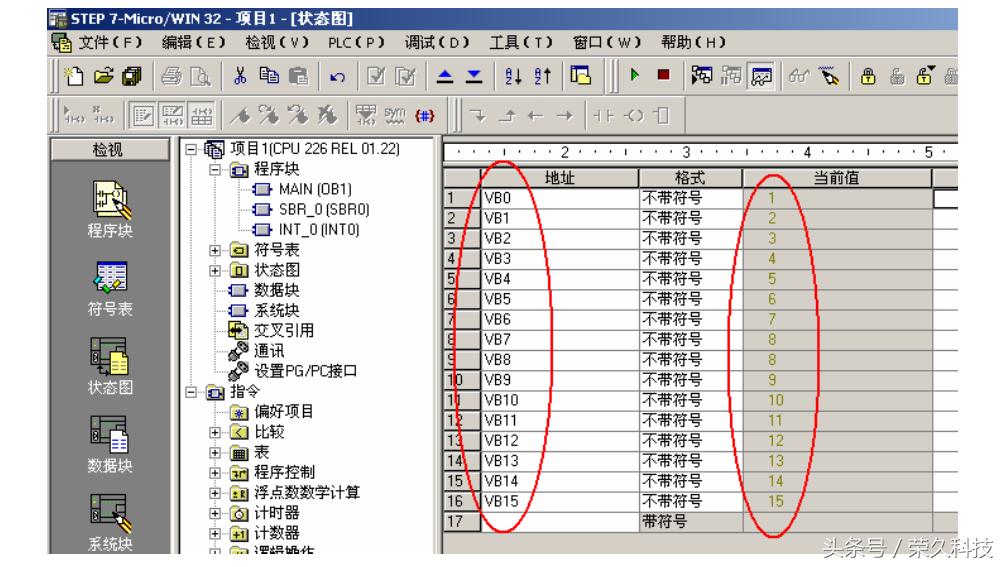
Task: Click the Download to PLC arrow icon
Action: 474,76
